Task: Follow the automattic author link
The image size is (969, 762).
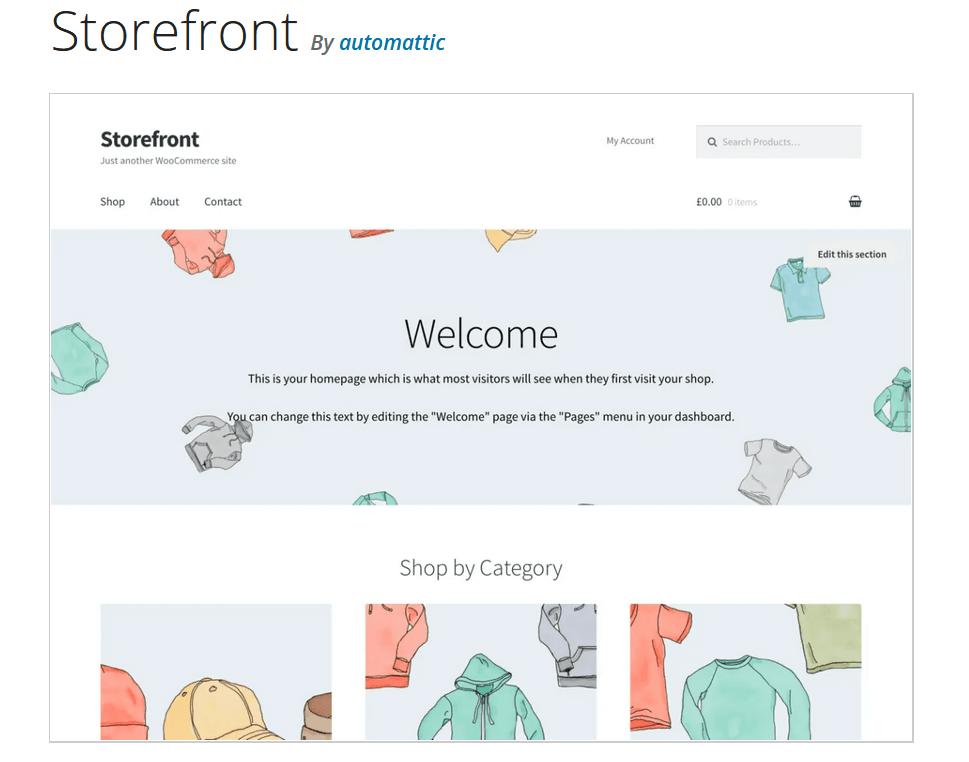Action: [392, 42]
